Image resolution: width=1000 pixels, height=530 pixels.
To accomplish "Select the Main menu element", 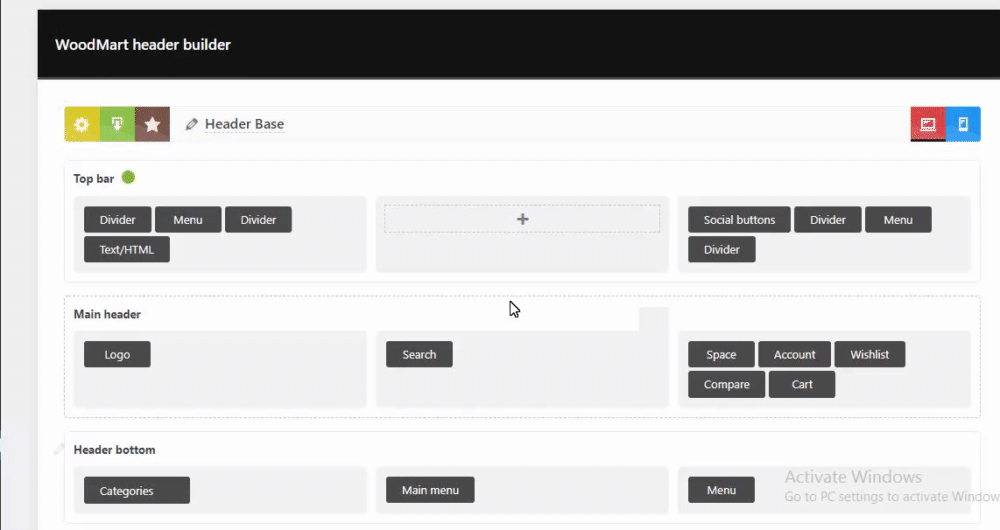I will (430, 490).
